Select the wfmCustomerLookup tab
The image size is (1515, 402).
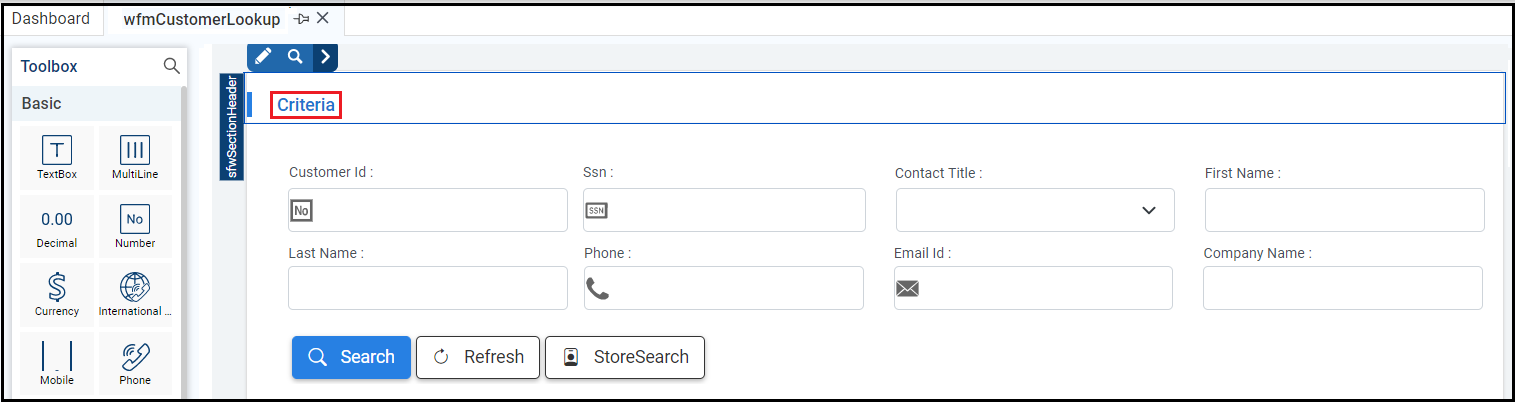(x=202, y=19)
